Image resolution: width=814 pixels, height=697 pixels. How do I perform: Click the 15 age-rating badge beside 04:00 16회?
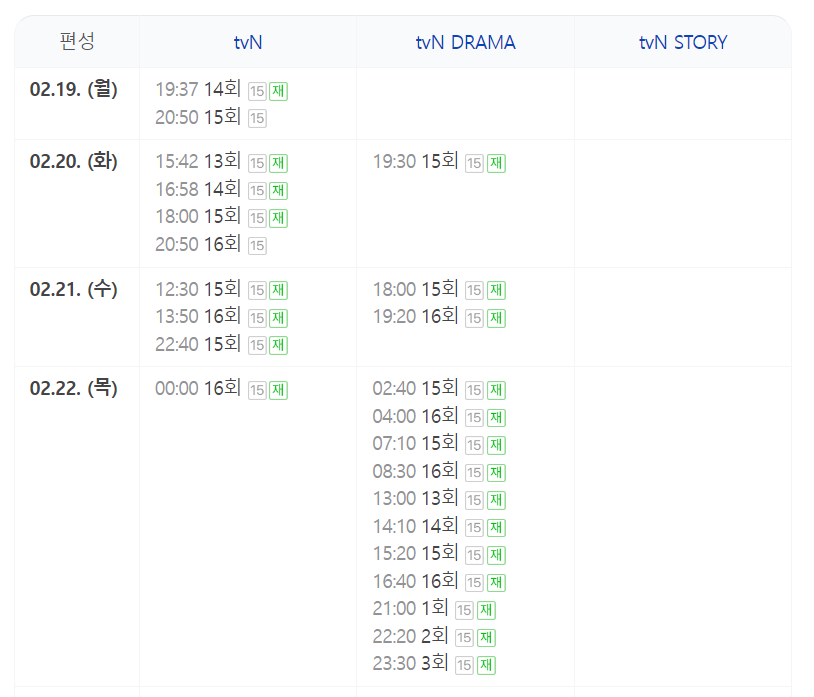474,418
